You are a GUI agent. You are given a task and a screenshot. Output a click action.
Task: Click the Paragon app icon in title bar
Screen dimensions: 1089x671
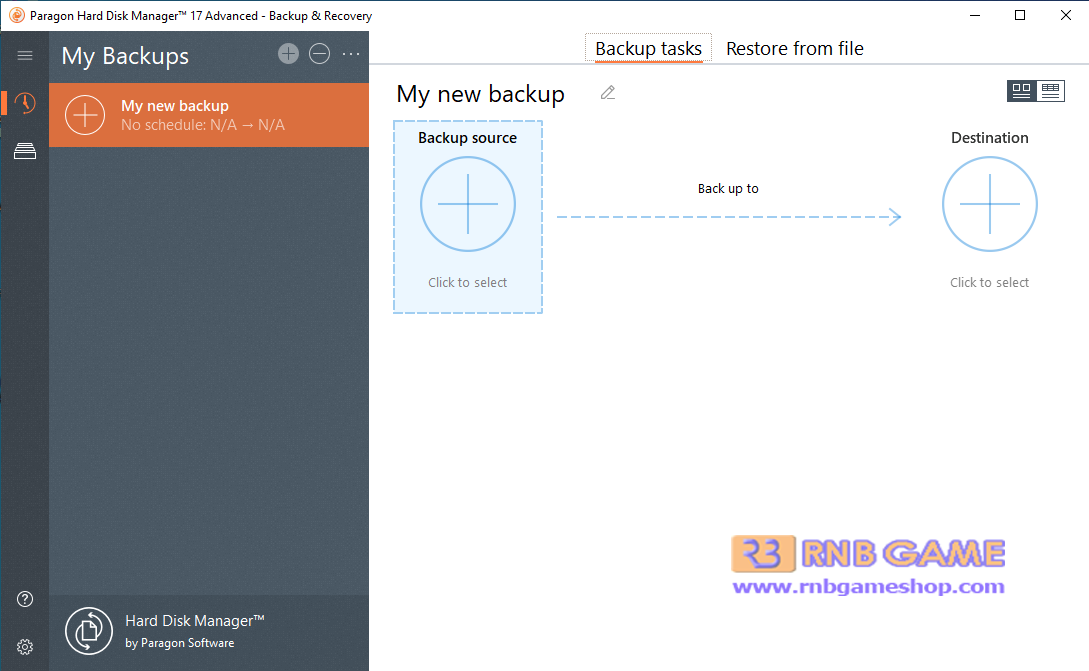pyautogui.click(x=17, y=15)
